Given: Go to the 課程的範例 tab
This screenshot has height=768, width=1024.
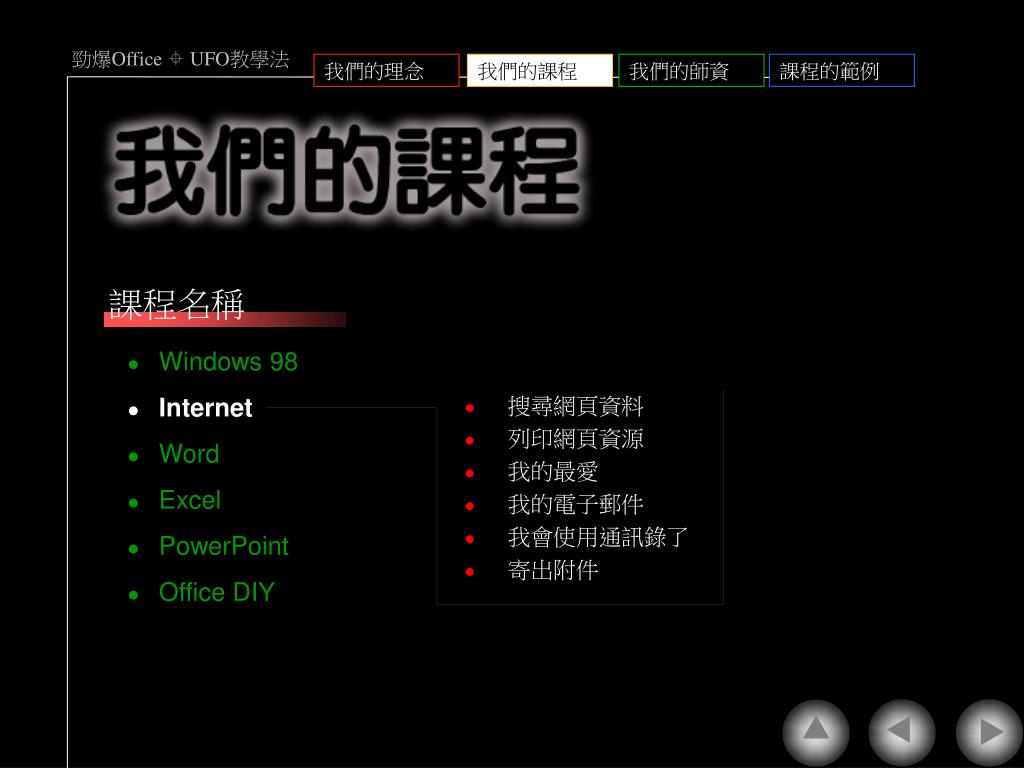Looking at the screenshot, I should [842, 71].
